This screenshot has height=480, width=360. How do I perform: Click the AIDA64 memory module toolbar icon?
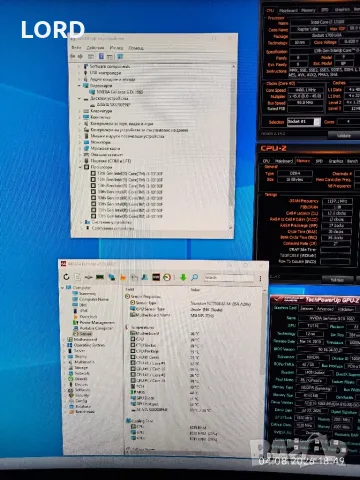coord(100,277)
